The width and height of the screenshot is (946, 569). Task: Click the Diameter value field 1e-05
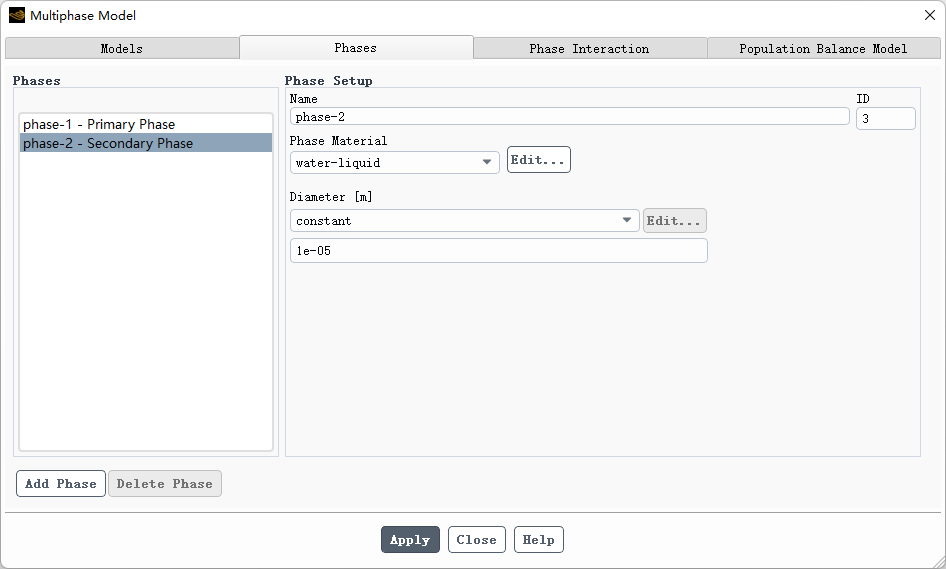pyautogui.click(x=498, y=251)
